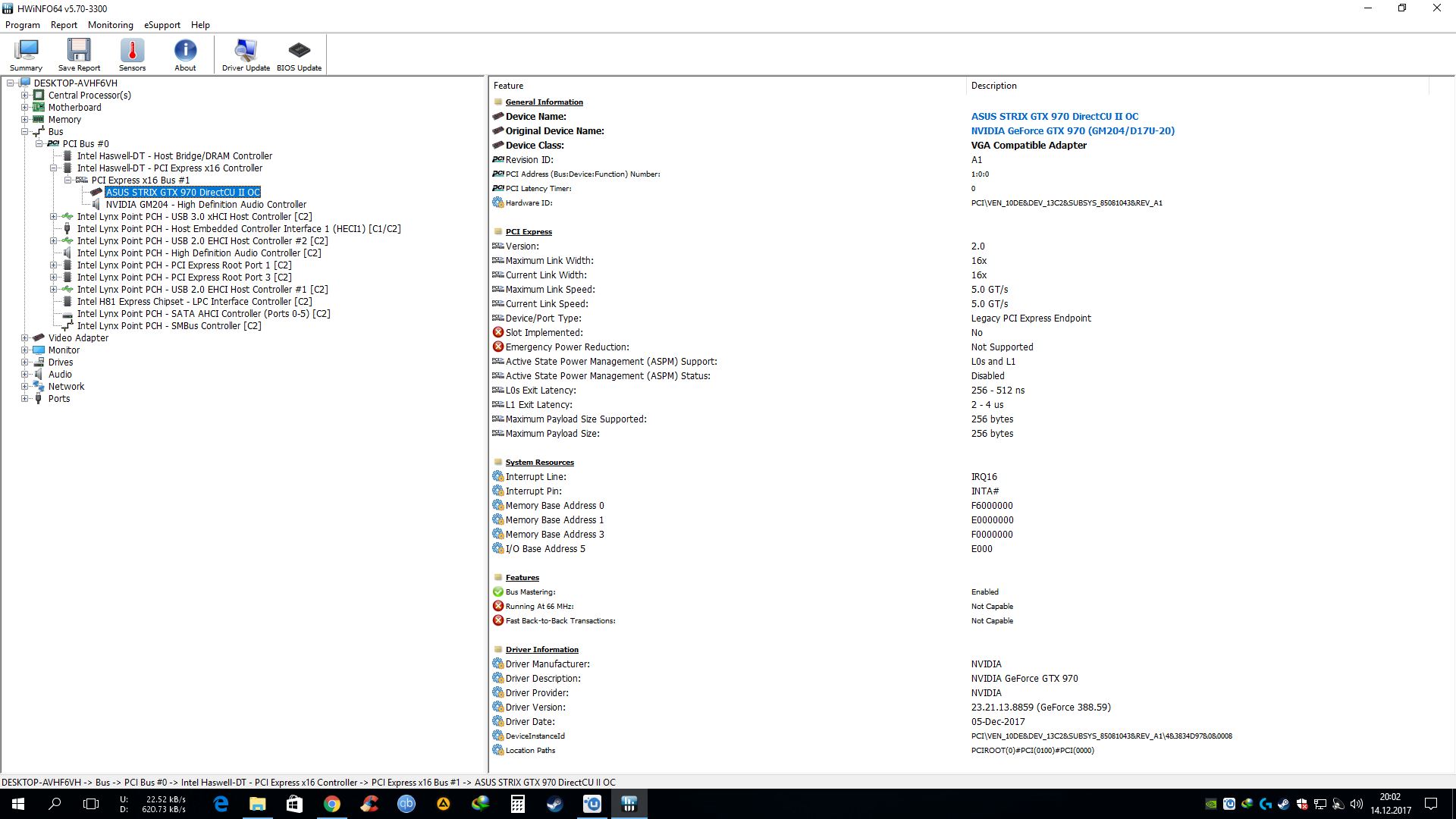Click the Logitech Gaming tray icon
Viewport: 1456px width, 819px height.
[1266, 804]
